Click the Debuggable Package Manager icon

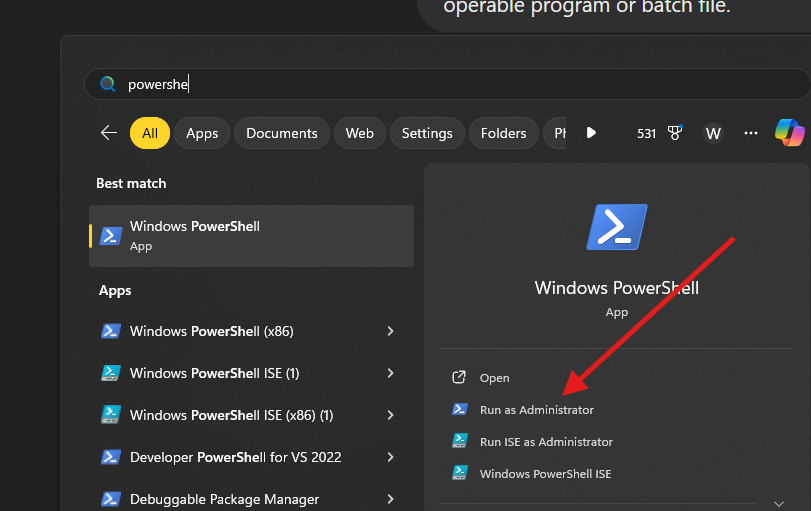tap(111, 499)
